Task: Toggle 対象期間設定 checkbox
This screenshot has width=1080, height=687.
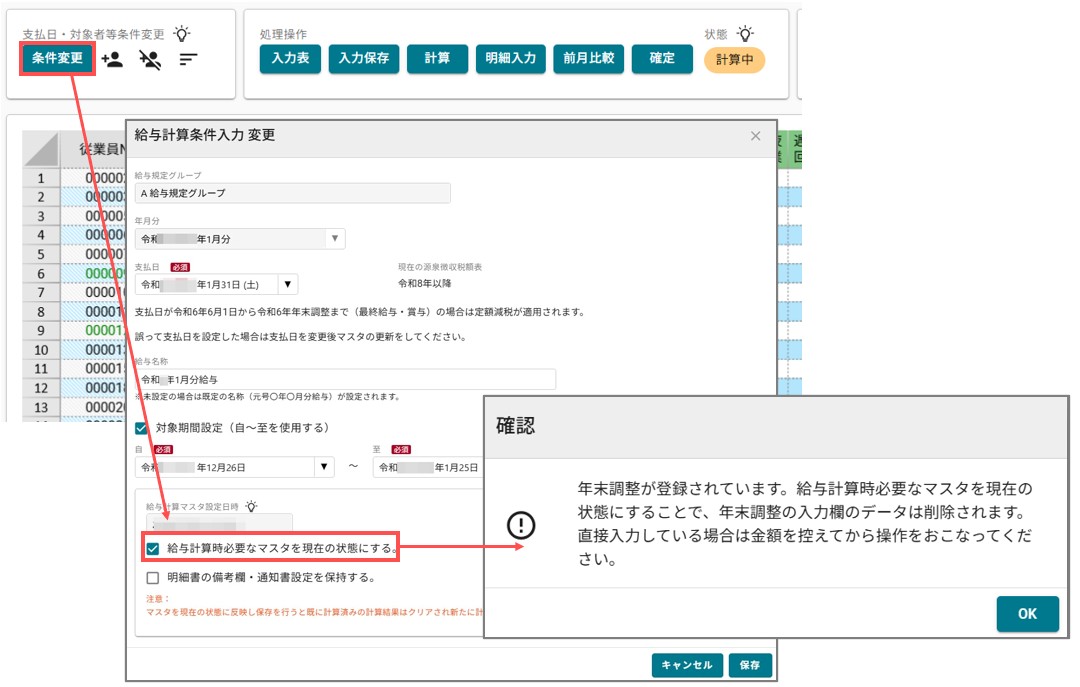Action: [x=142, y=428]
